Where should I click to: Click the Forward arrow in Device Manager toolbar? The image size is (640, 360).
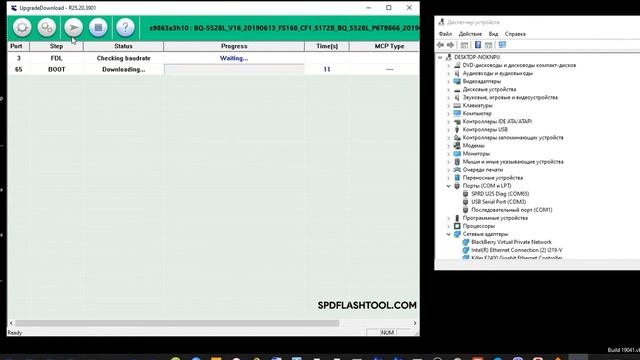click(x=450, y=45)
